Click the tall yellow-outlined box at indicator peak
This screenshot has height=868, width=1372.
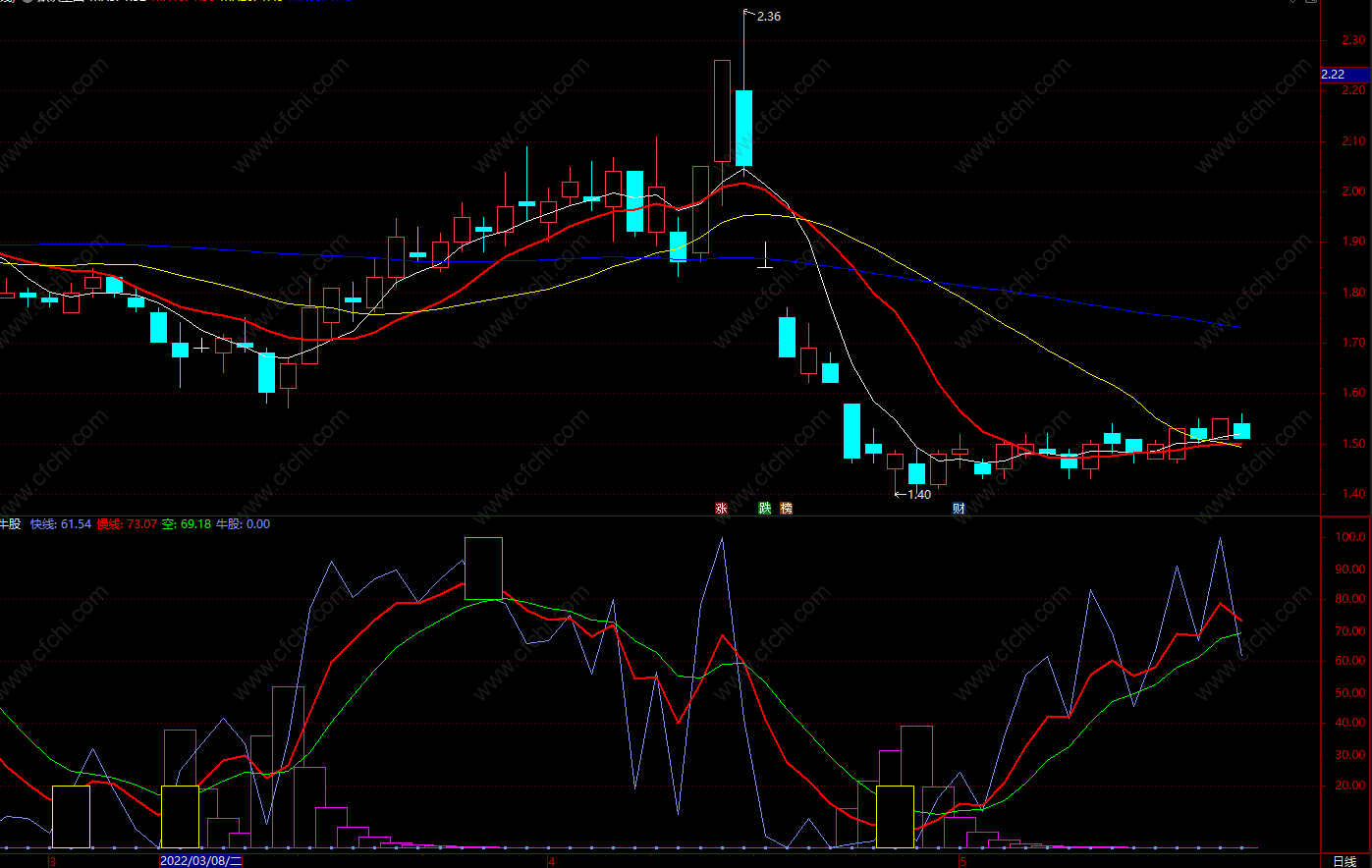point(483,569)
